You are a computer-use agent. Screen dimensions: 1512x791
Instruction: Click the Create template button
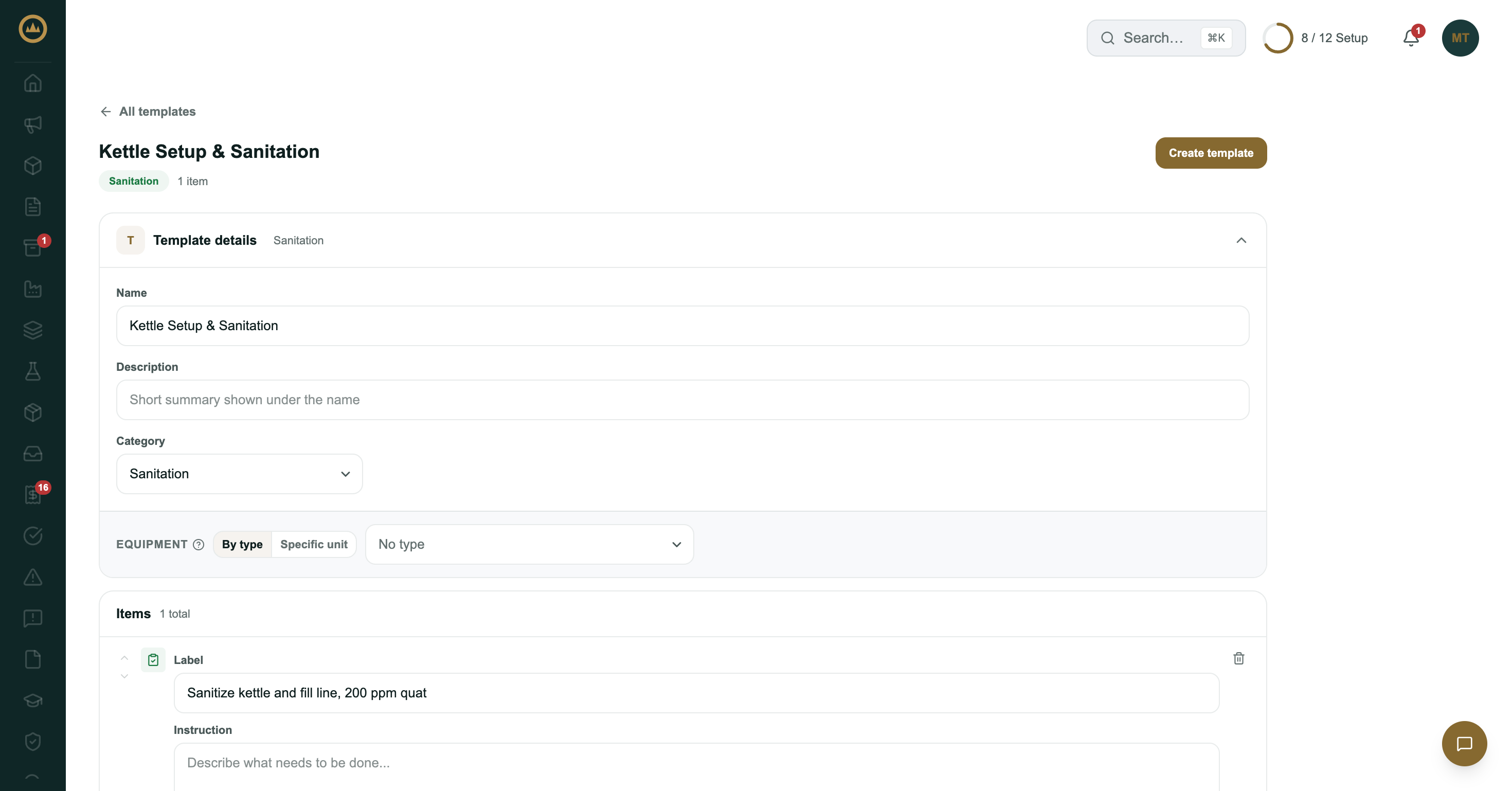1211,153
